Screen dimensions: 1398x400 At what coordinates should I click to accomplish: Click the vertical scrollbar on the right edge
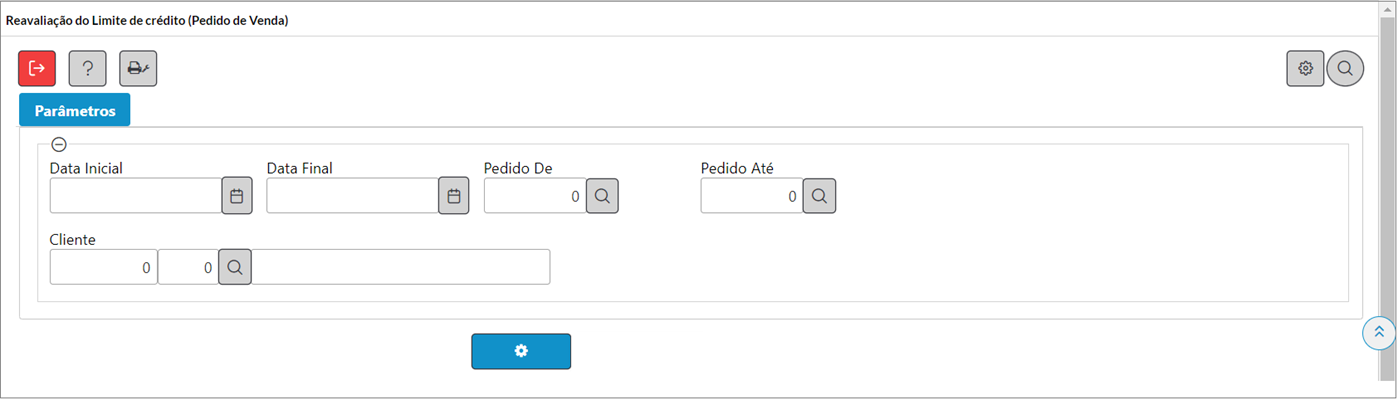click(1388, 200)
